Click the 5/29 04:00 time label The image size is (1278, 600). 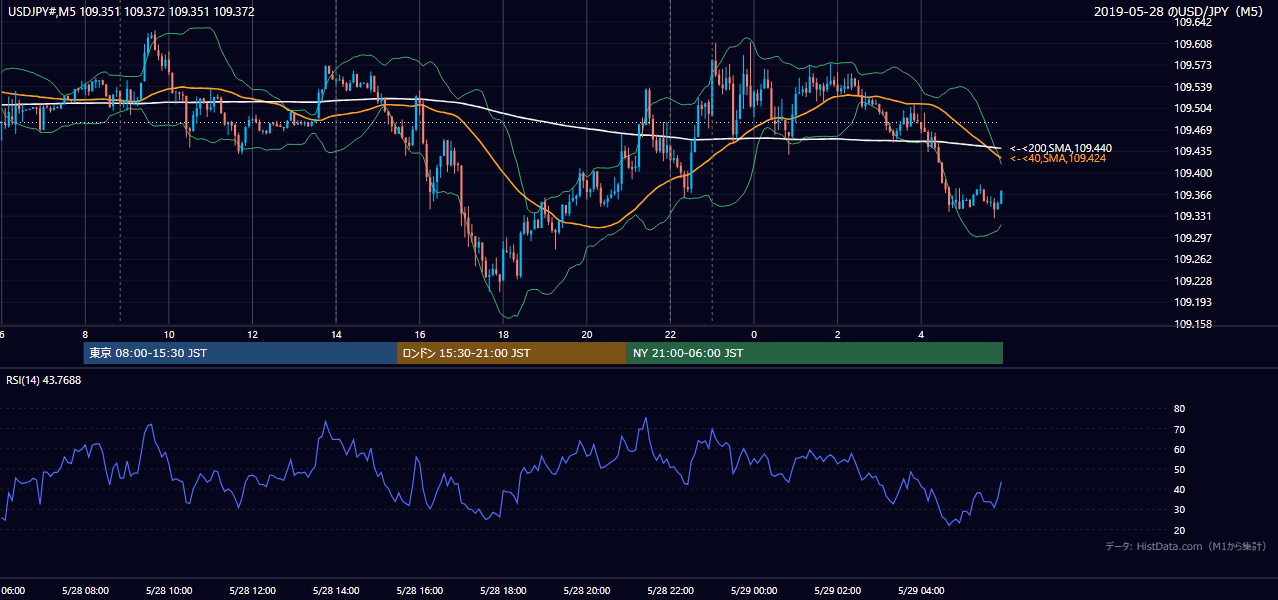(x=921, y=590)
